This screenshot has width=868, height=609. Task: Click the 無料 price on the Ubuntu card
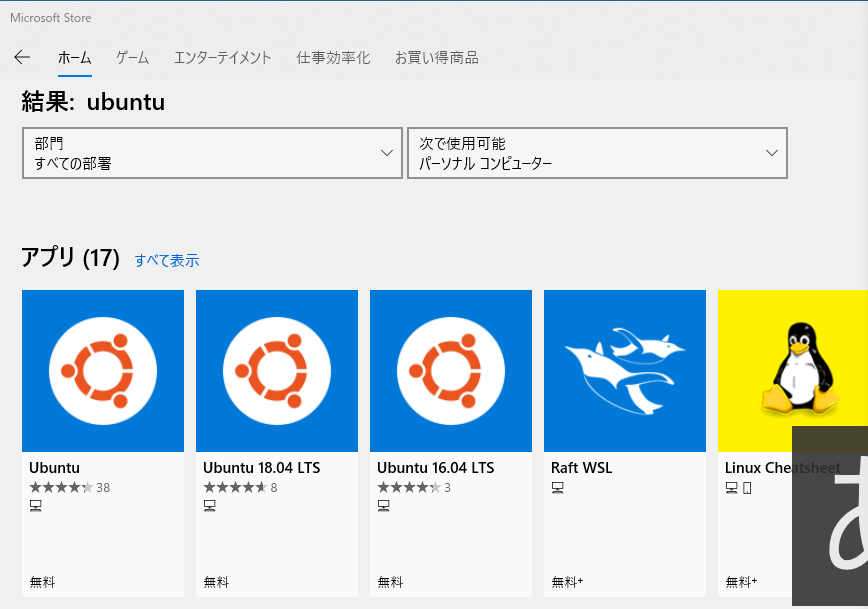point(42,582)
